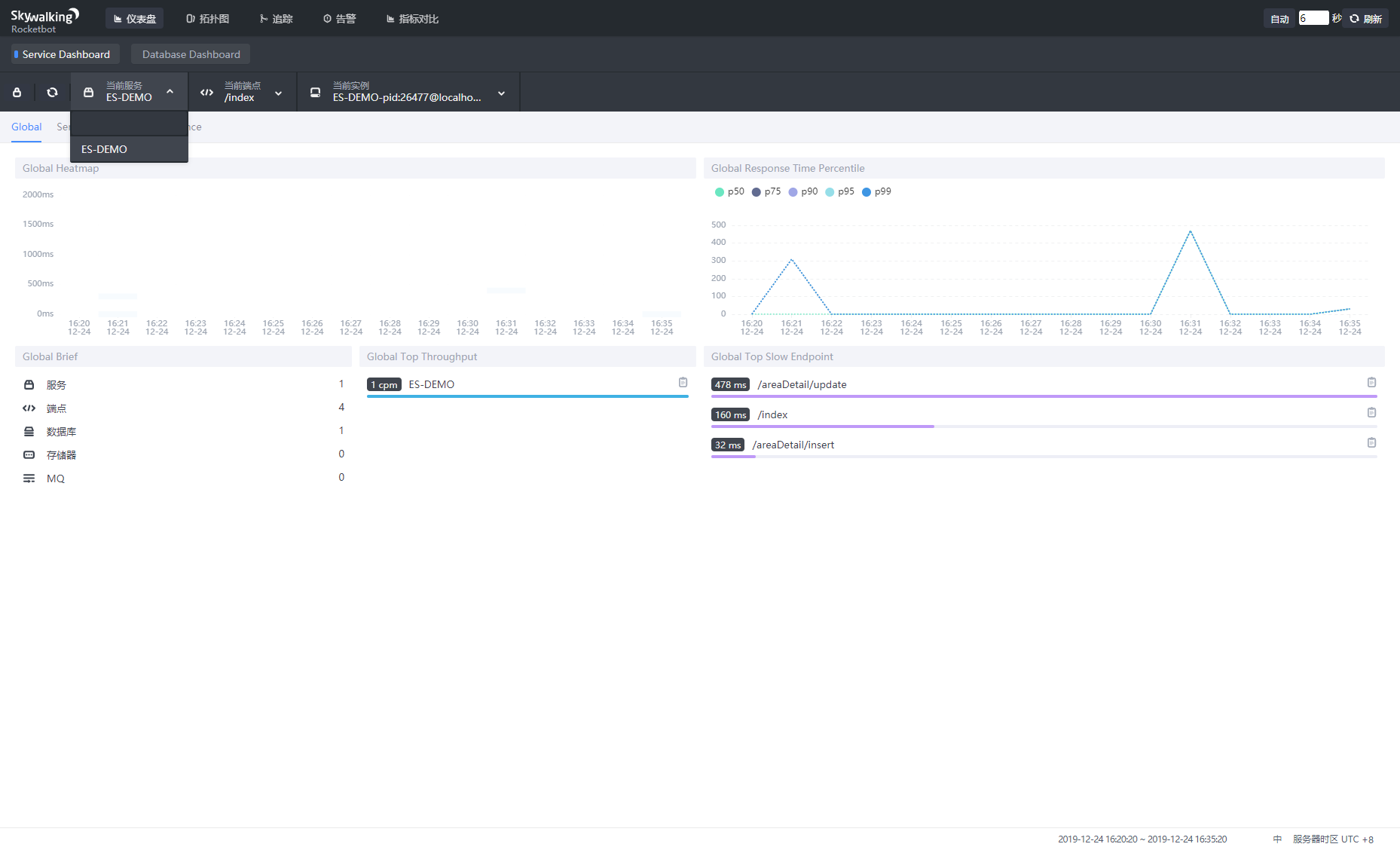
Task: Click the reload icon beside lock
Action: pyautogui.click(x=52, y=93)
